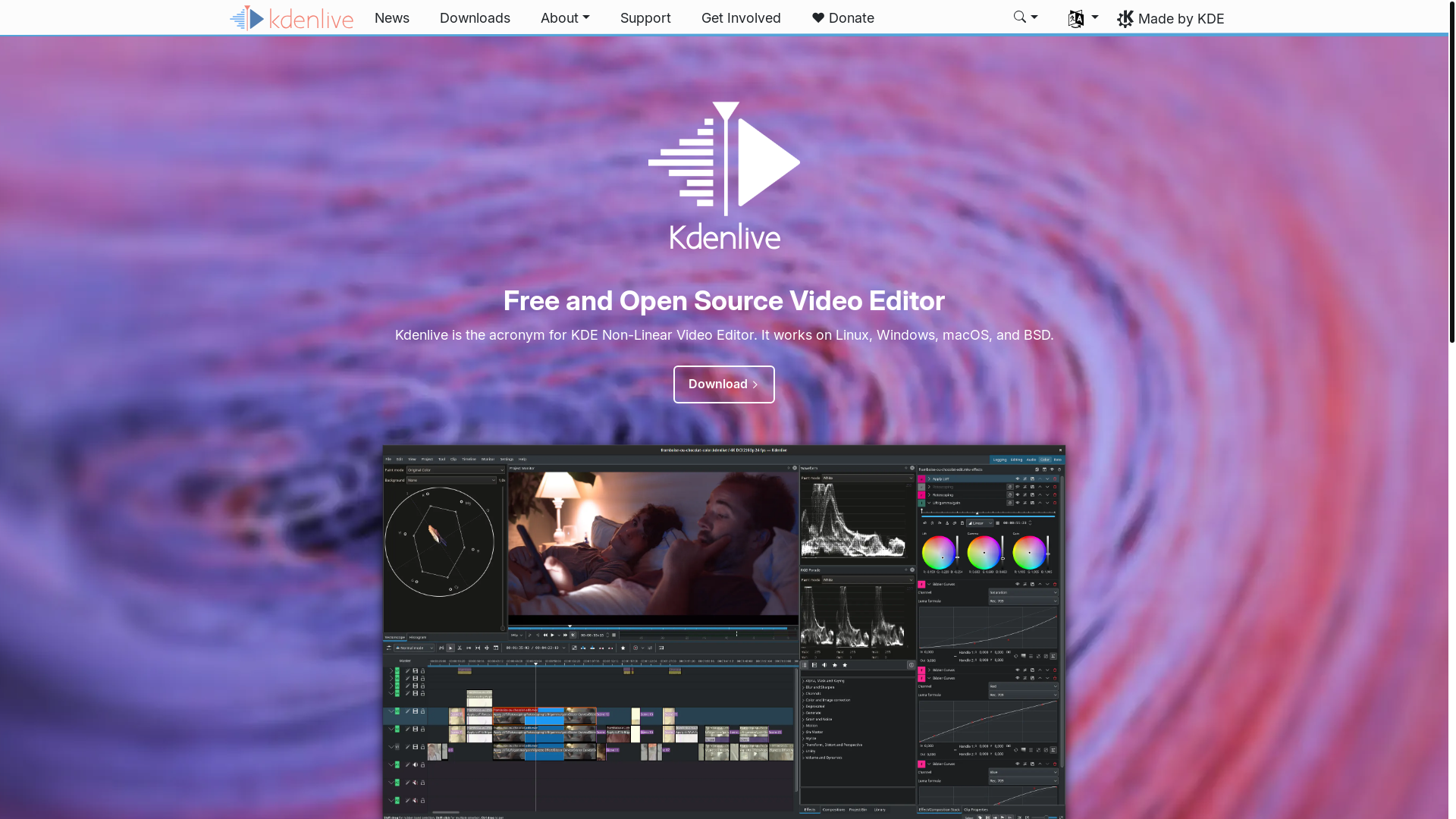Open the Support page
Viewport: 1456px width, 819px height.
pos(645,18)
